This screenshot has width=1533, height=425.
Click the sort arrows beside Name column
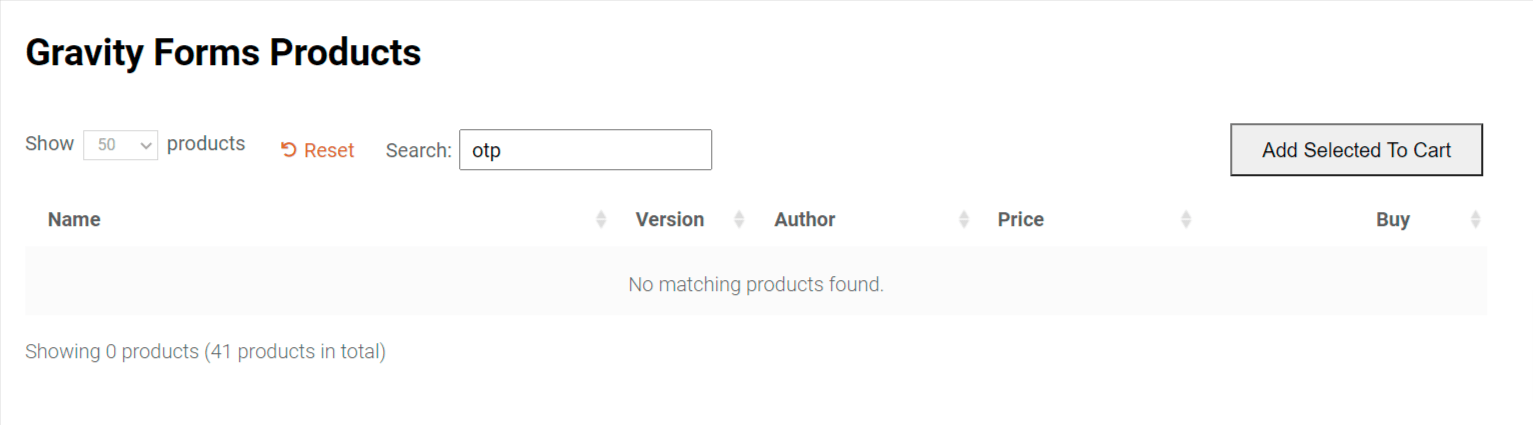tap(601, 219)
